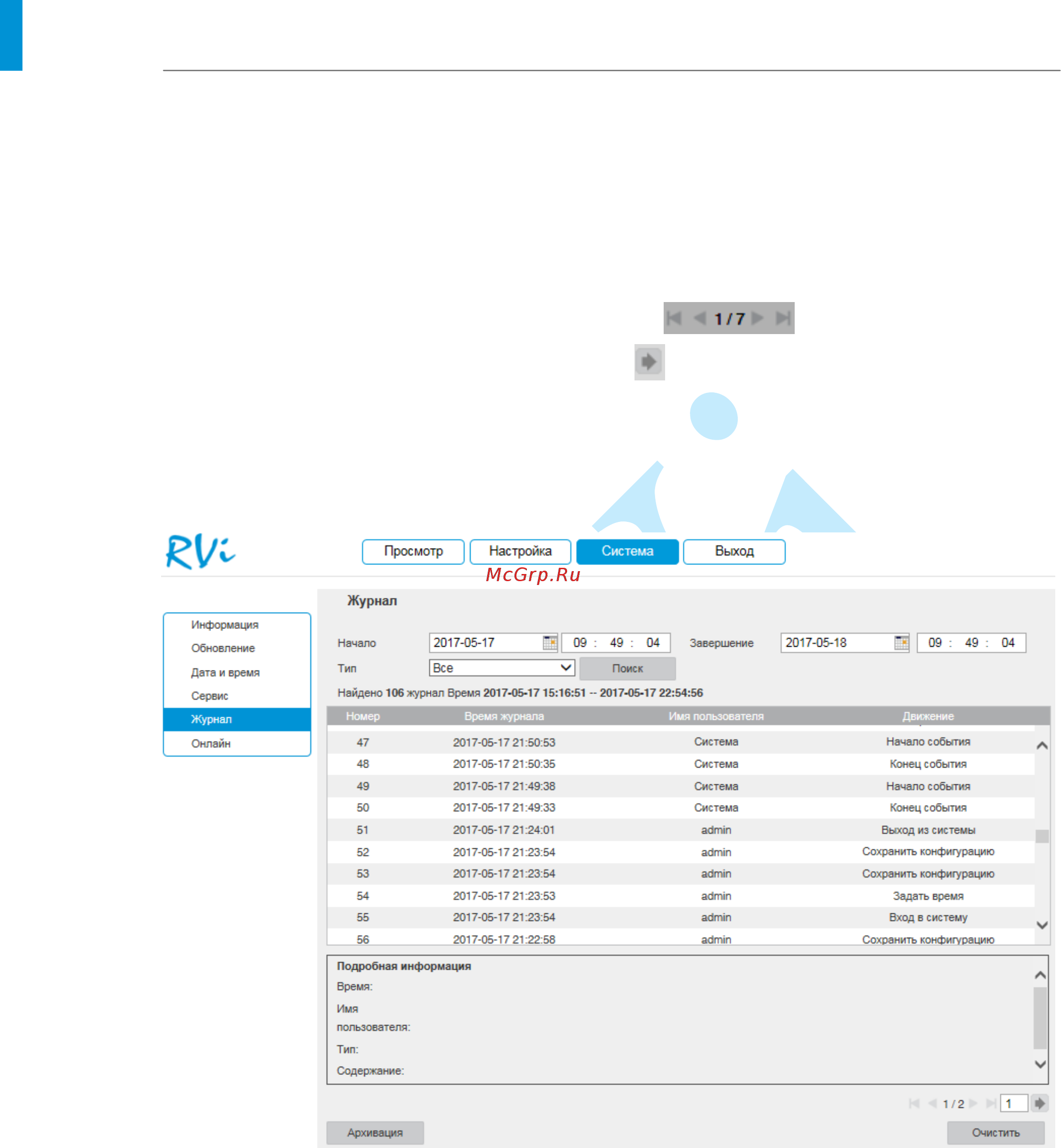1061x1148 pixels.
Task: Click the Выход tab
Action: 734,552
